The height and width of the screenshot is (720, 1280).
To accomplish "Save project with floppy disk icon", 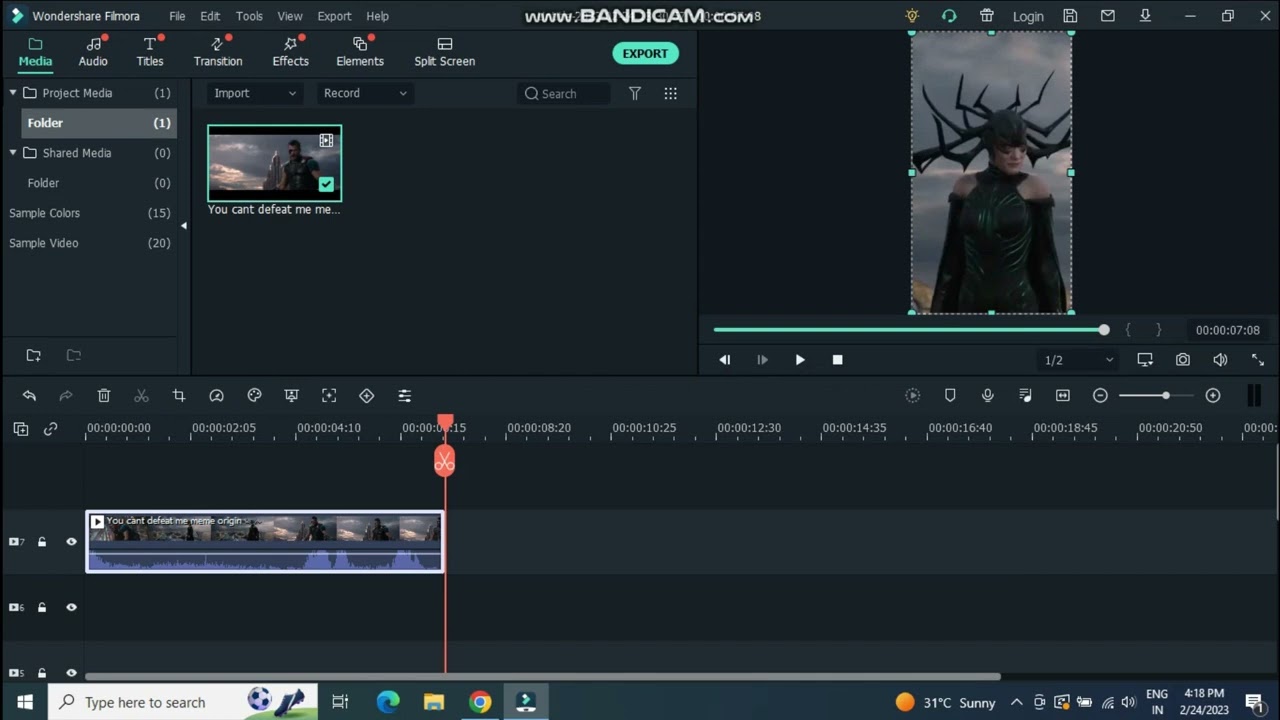I will click(x=1070, y=16).
